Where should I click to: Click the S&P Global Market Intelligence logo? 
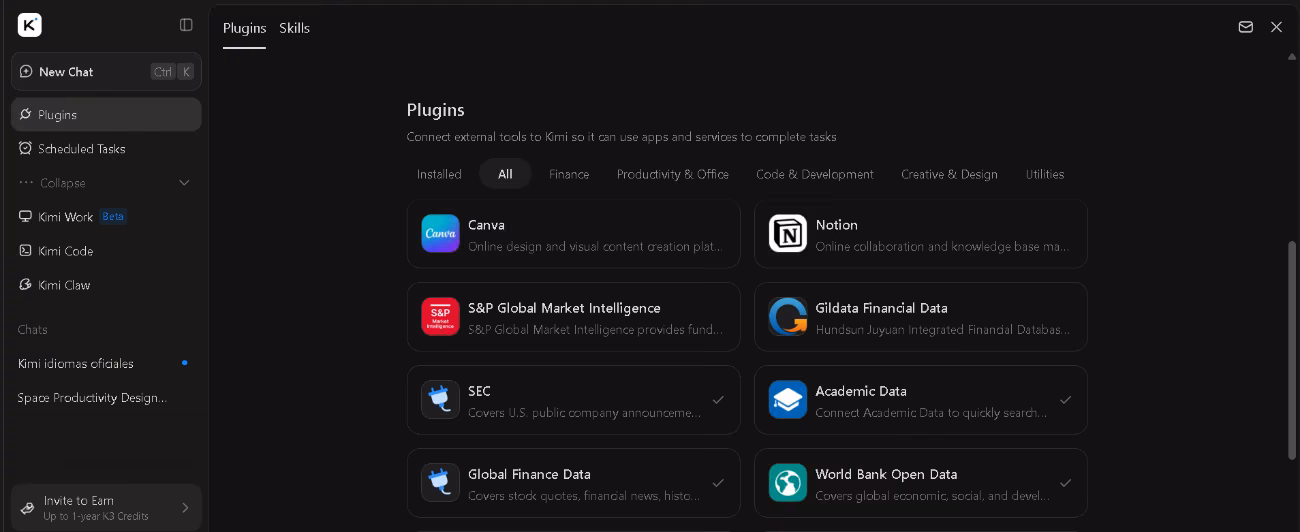click(440, 316)
